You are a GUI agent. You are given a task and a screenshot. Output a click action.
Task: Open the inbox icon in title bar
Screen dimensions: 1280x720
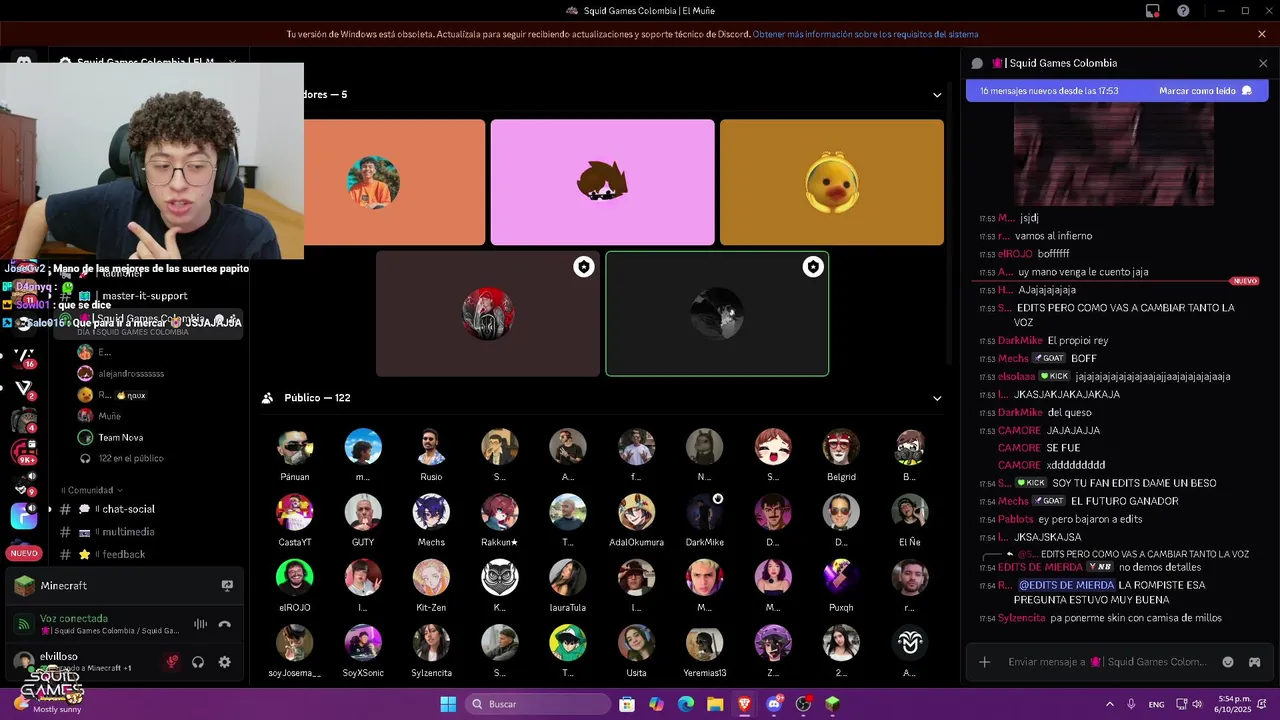(1153, 11)
